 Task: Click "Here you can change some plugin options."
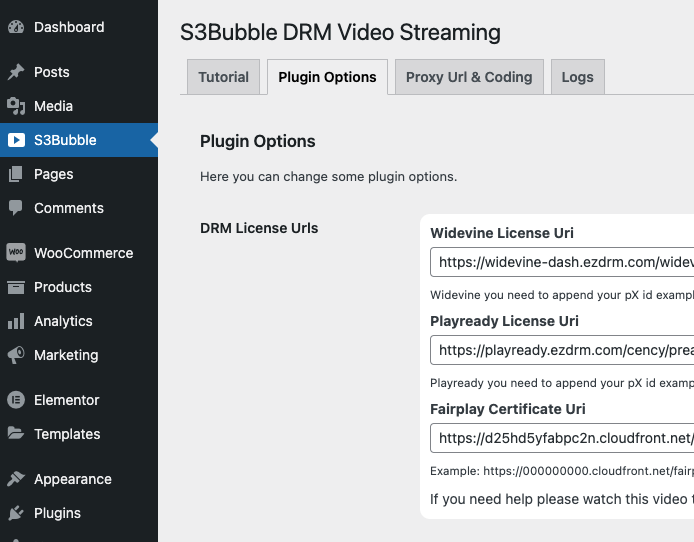point(328,177)
